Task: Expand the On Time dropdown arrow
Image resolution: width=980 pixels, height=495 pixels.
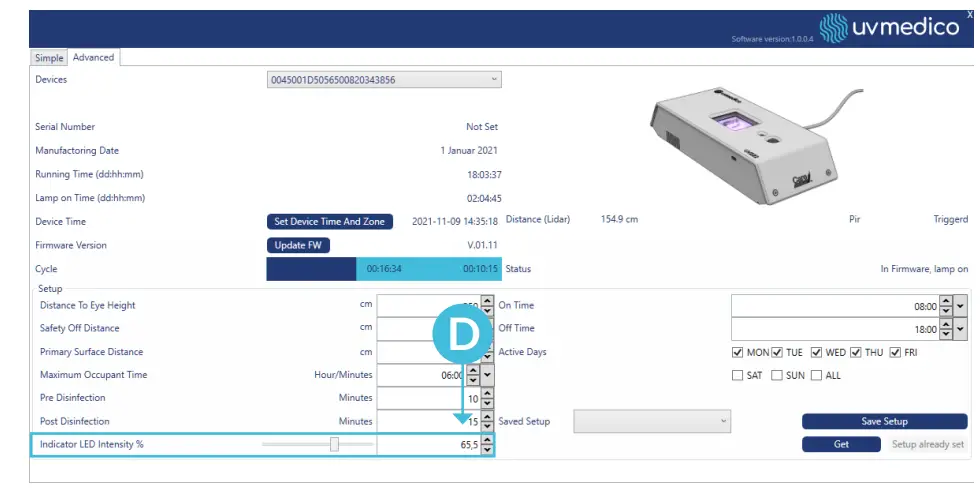Action: (x=960, y=306)
